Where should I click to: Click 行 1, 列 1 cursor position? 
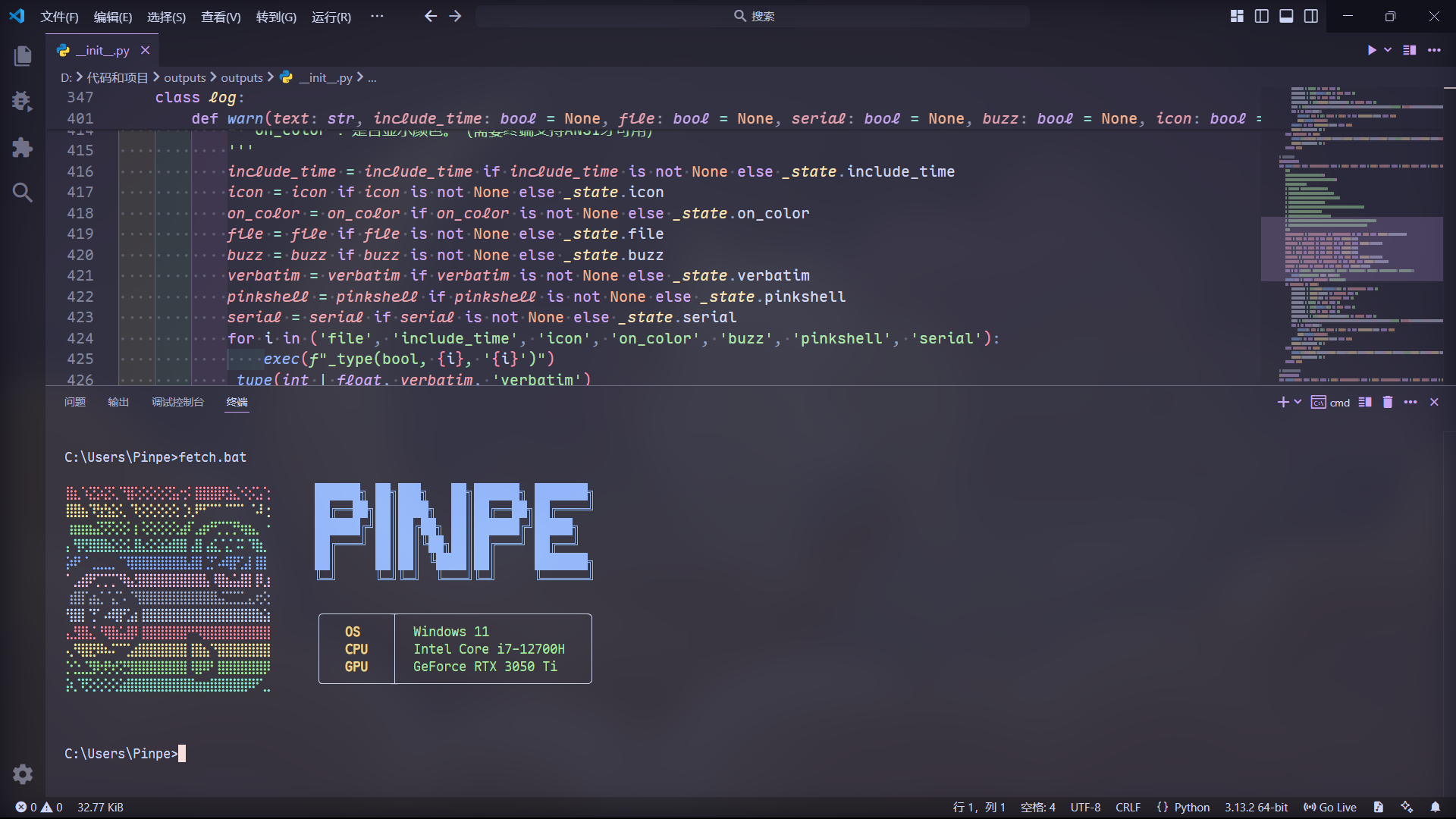[978, 807]
